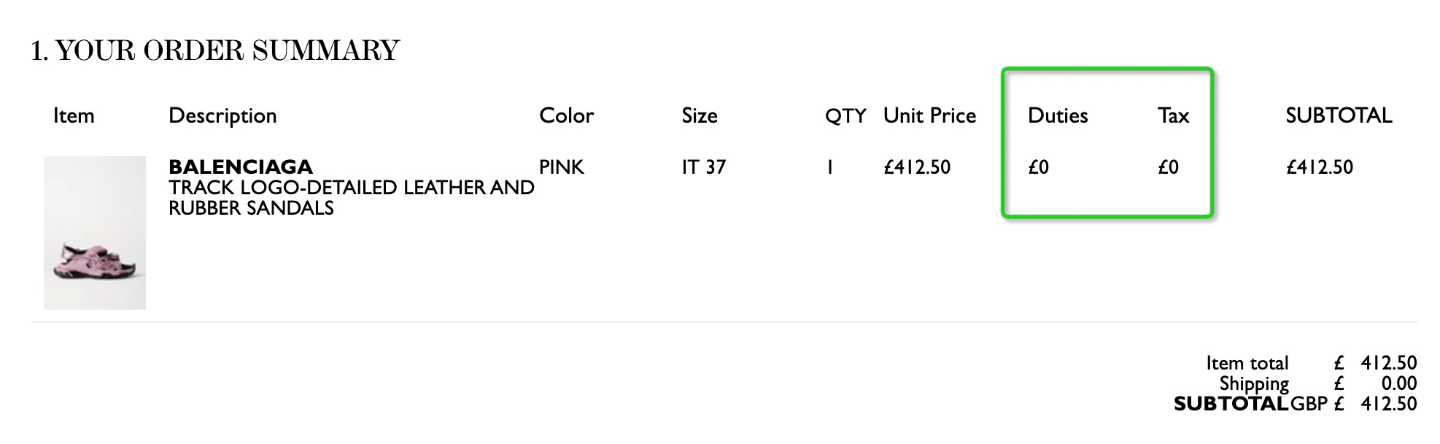Click the QTY column header
1440x444 pixels.
coord(845,116)
